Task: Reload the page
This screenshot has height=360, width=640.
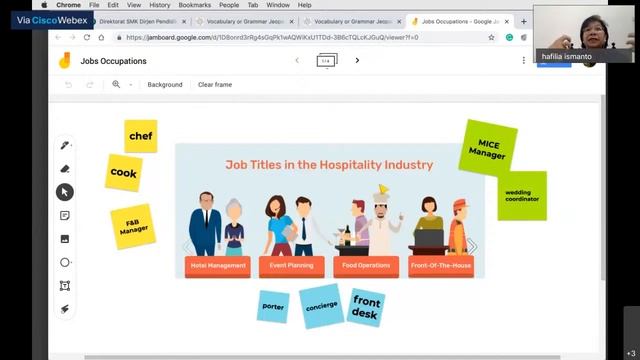Action: pos(87,38)
